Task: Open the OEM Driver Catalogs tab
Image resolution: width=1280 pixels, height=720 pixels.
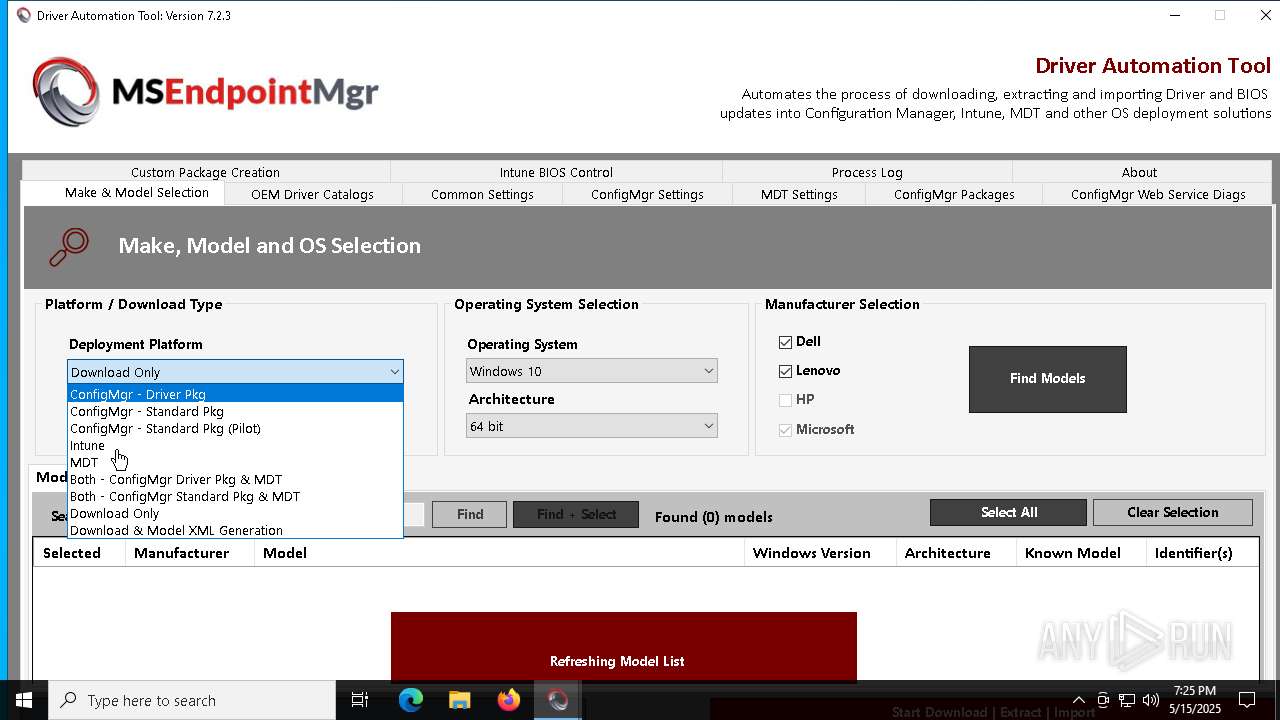Action: click(x=313, y=194)
